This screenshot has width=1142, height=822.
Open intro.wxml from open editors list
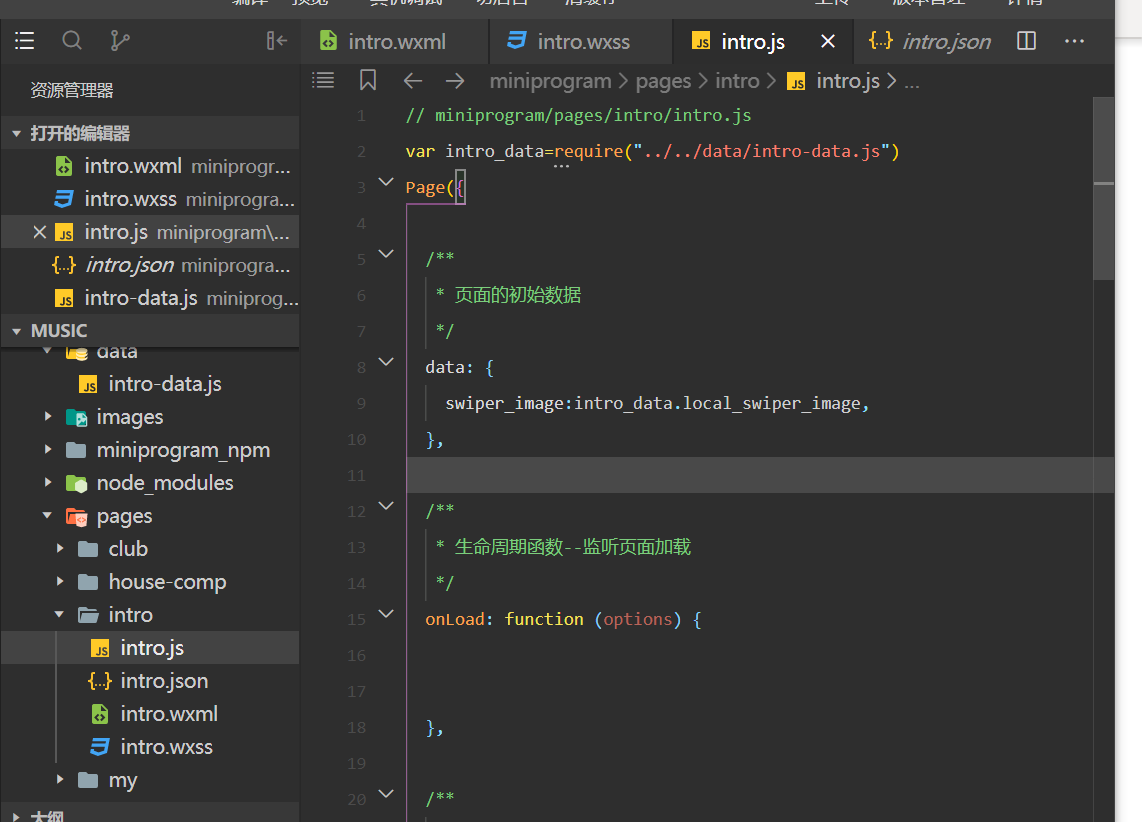(x=150, y=166)
